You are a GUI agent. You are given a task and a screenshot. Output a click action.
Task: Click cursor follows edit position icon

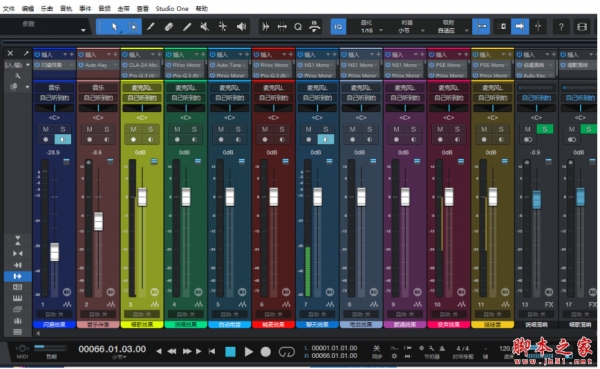pos(538,26)
